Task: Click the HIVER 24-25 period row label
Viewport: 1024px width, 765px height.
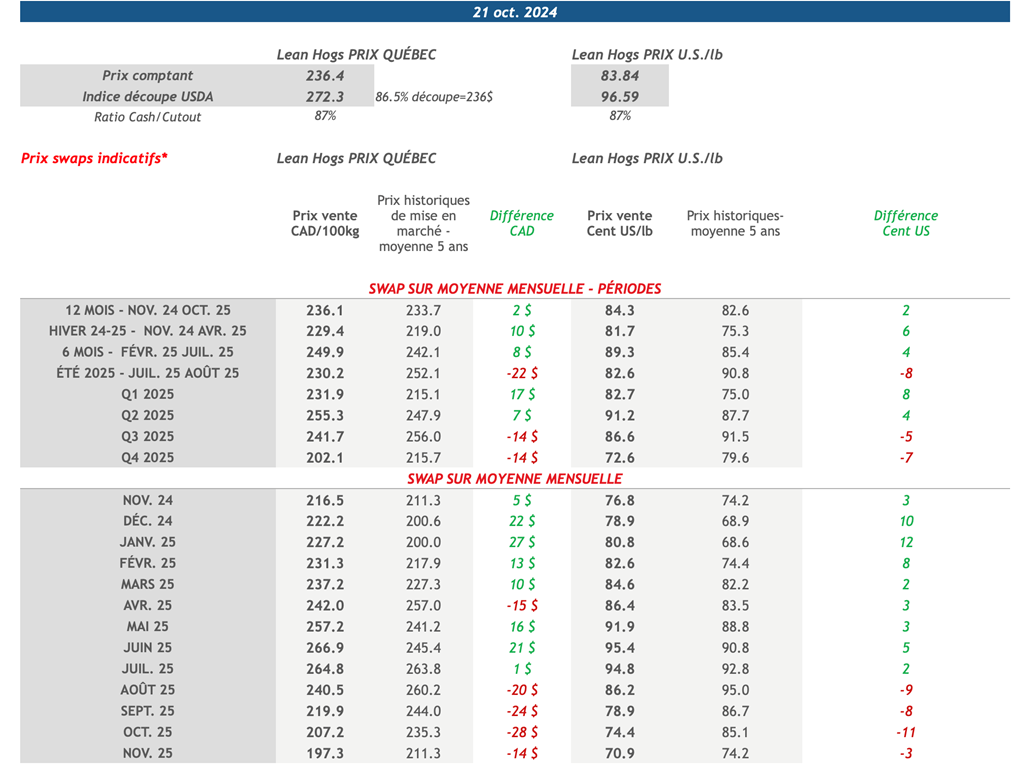Action: pyautogui.click(x=148, y=331)
